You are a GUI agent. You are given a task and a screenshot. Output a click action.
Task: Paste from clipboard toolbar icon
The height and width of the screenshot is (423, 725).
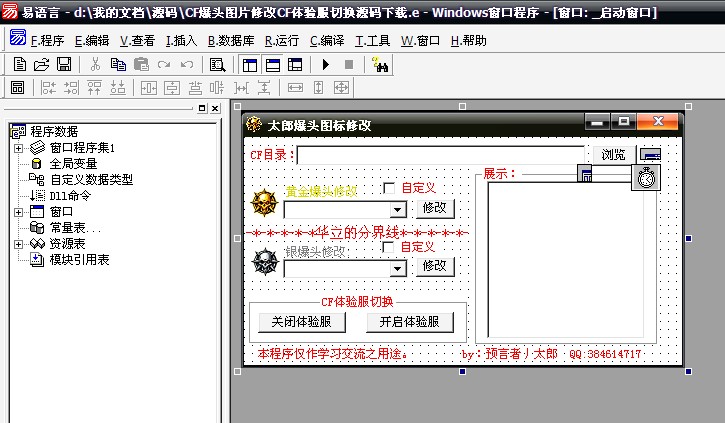pos(141,64)
